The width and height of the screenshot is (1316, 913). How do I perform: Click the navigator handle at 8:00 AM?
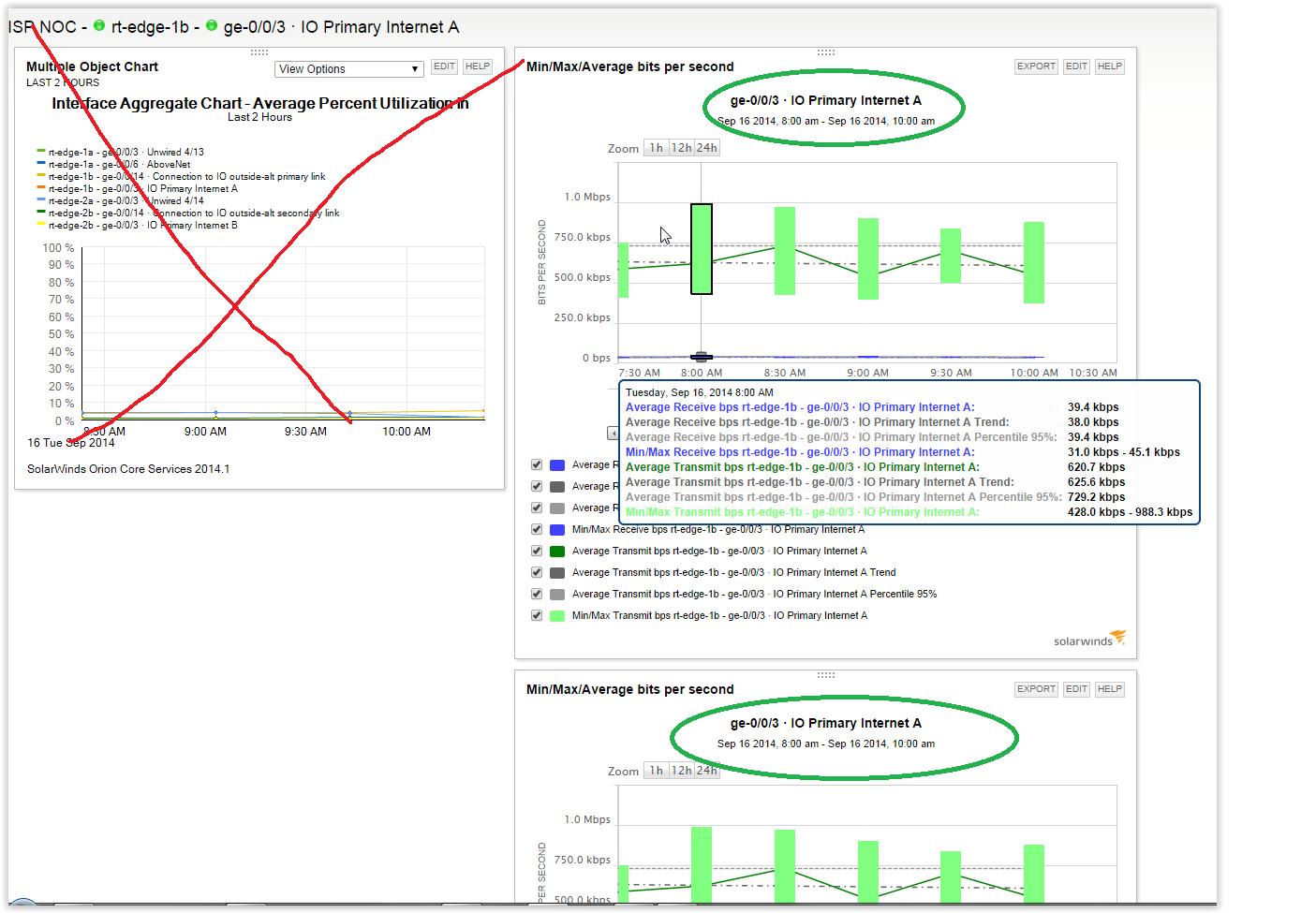click(702, 357)
